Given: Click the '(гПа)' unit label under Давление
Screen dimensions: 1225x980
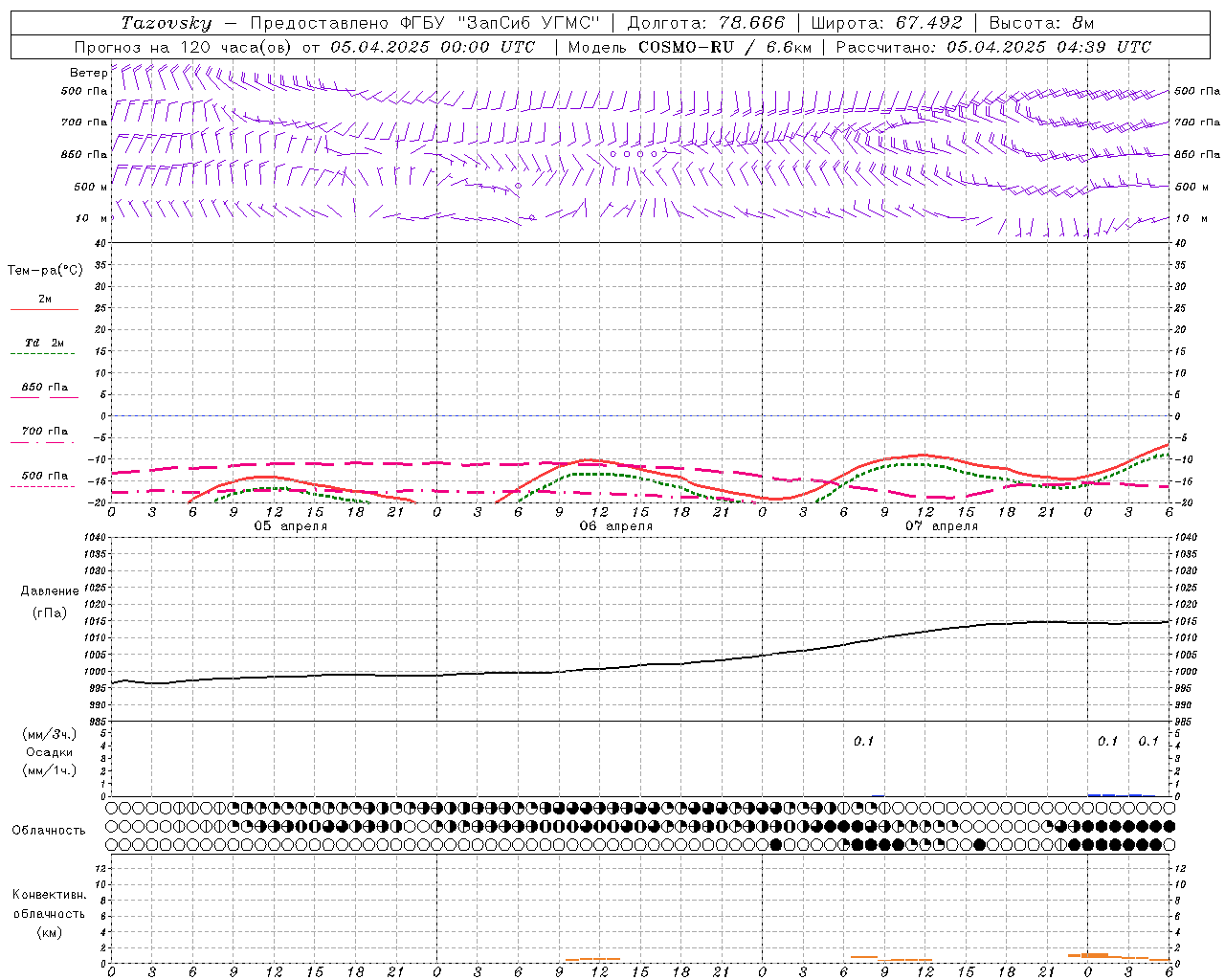Looking at the screenshot, I should click(x=50, y=613).
